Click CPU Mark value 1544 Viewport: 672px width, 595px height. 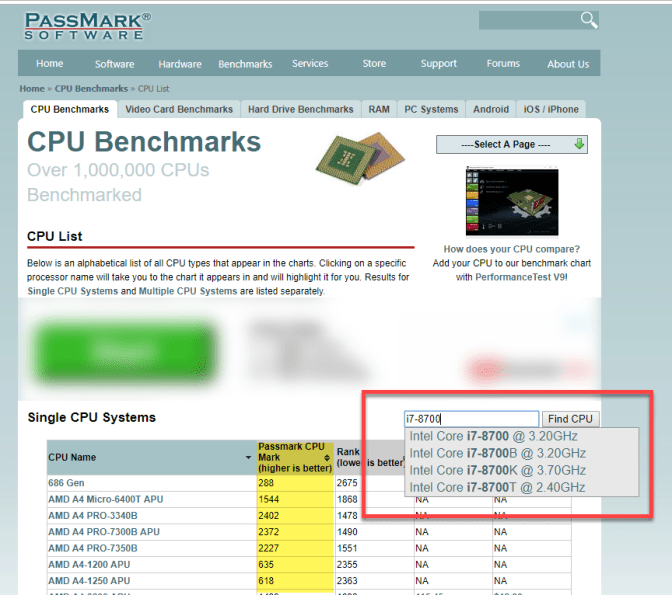pyautogui.click(x=268, y=499)
